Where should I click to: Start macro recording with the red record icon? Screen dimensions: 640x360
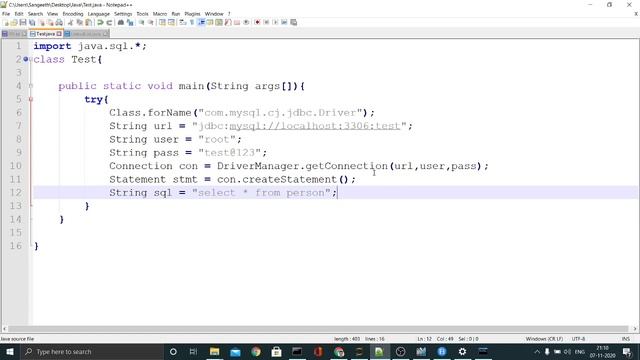pos(257,22)
